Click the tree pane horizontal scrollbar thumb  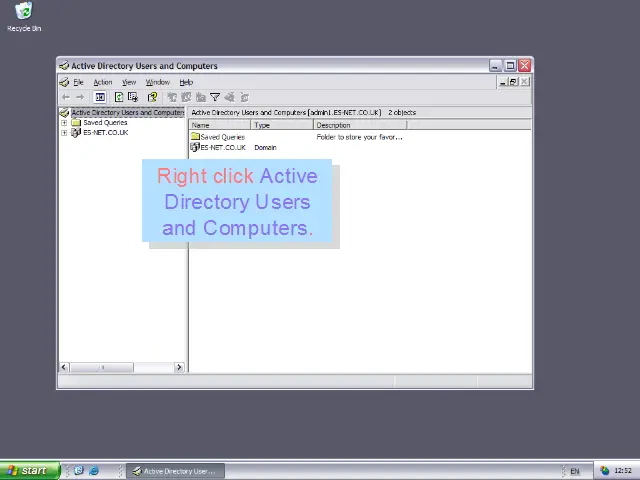tap(102, 367)
